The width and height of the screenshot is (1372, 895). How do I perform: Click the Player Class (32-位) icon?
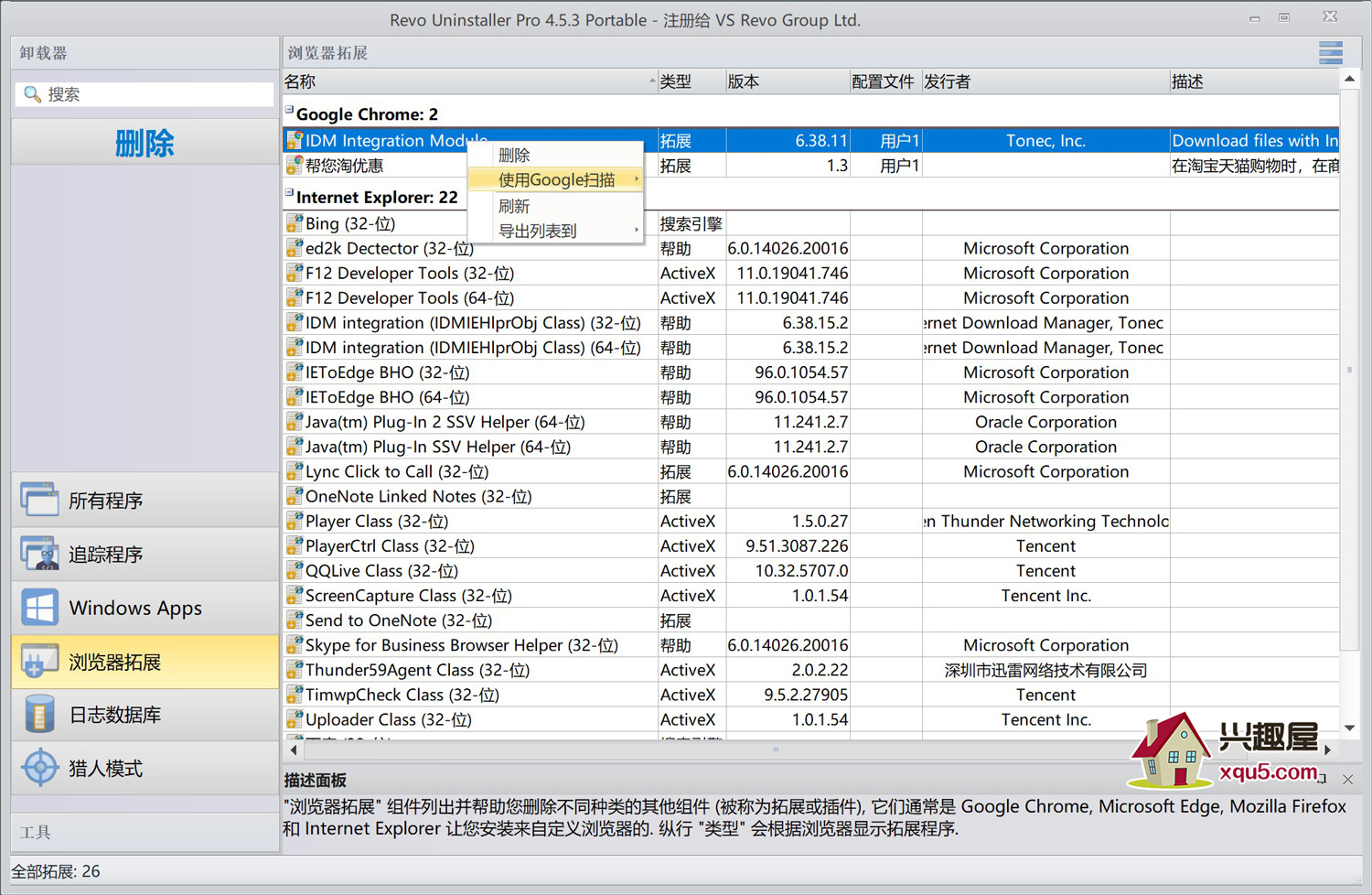(x=294, y=521)
